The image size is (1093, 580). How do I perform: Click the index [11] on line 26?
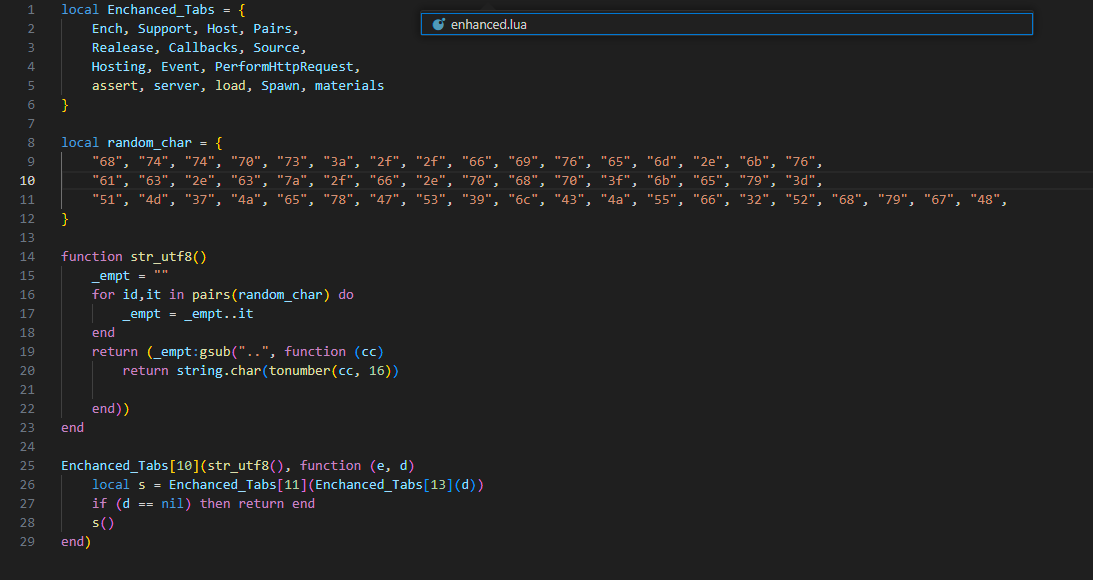point(291,484)
